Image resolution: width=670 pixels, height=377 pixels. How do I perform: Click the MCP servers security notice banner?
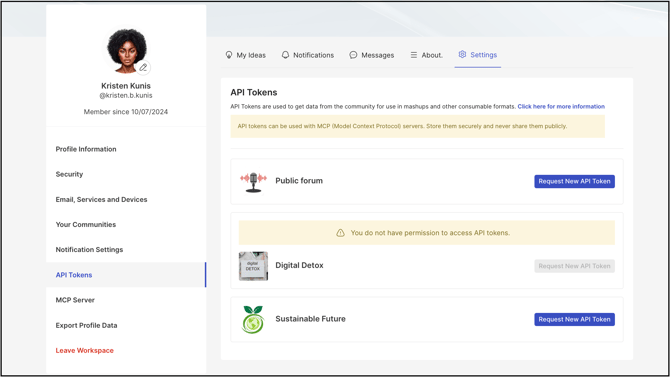point(417,127)
